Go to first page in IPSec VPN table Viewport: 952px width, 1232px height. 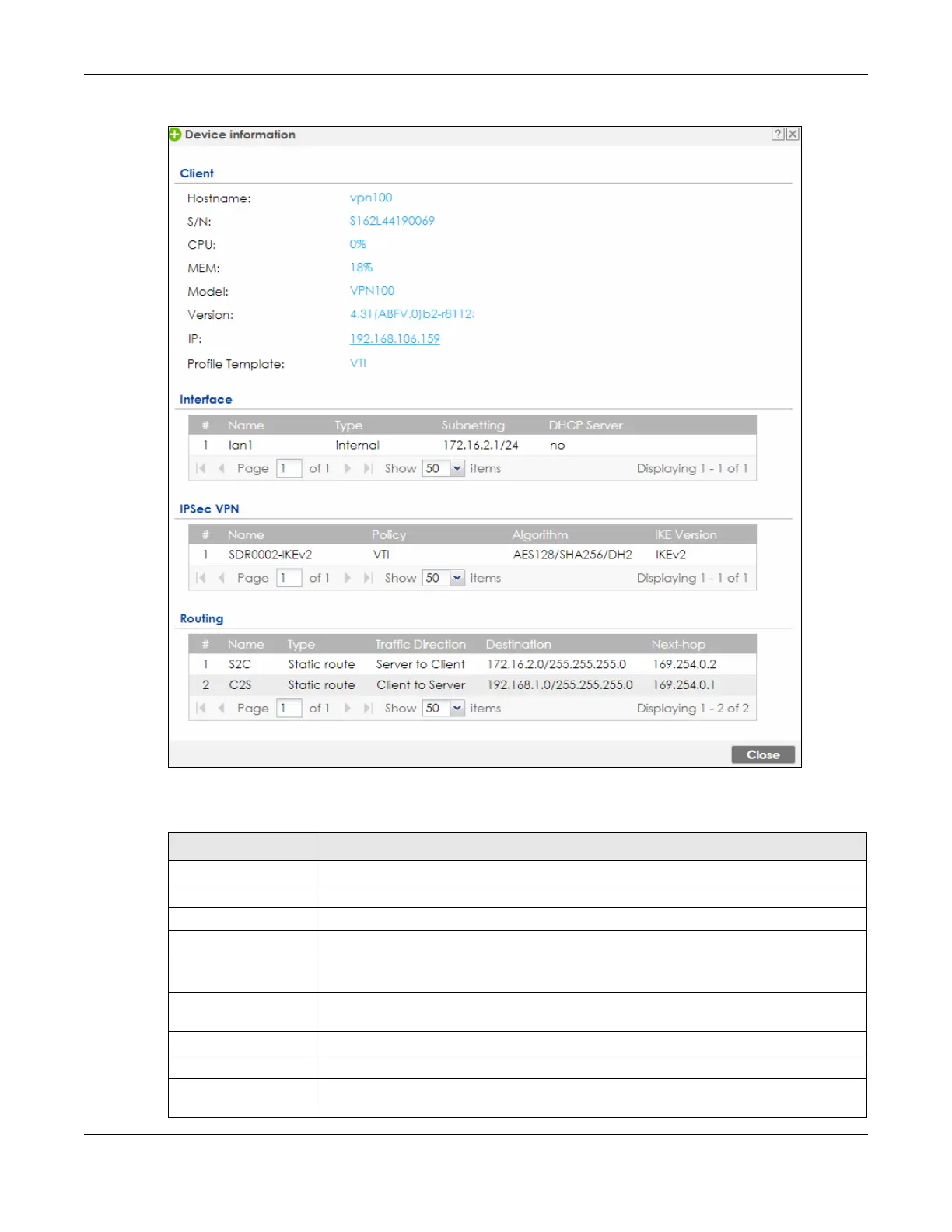(201, 578)
